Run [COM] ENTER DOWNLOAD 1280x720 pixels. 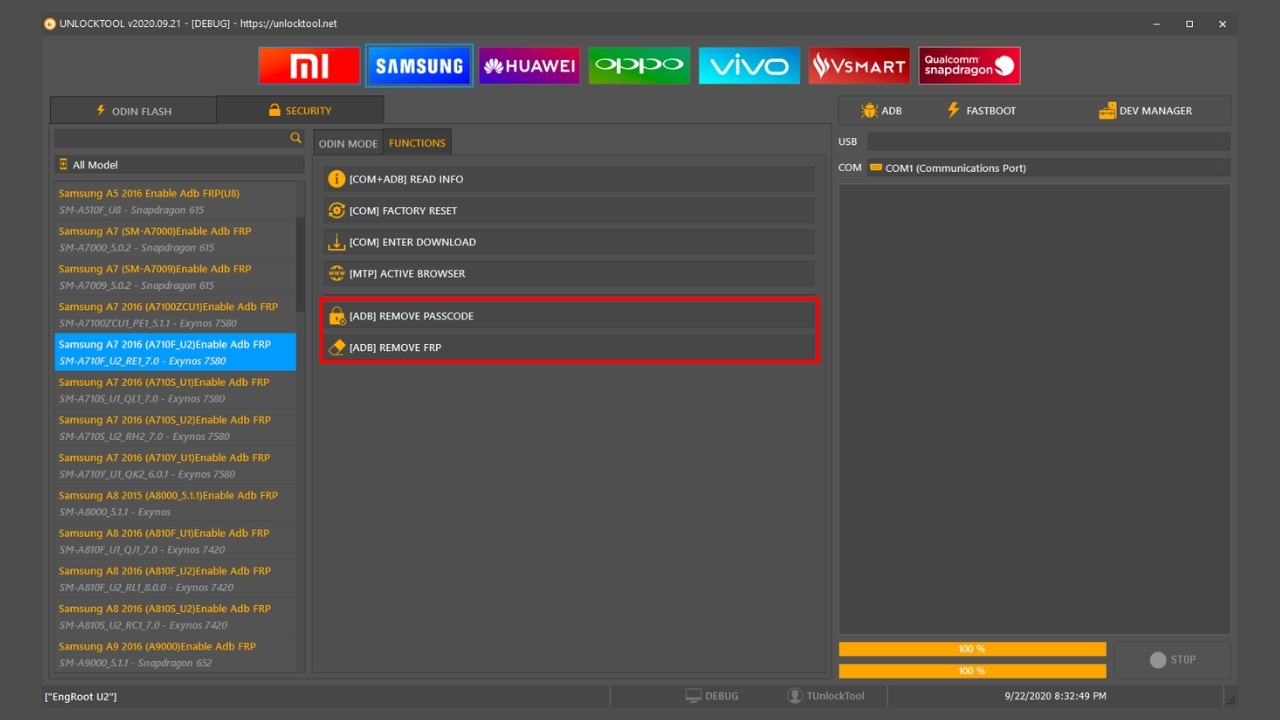tap(568, 242)
